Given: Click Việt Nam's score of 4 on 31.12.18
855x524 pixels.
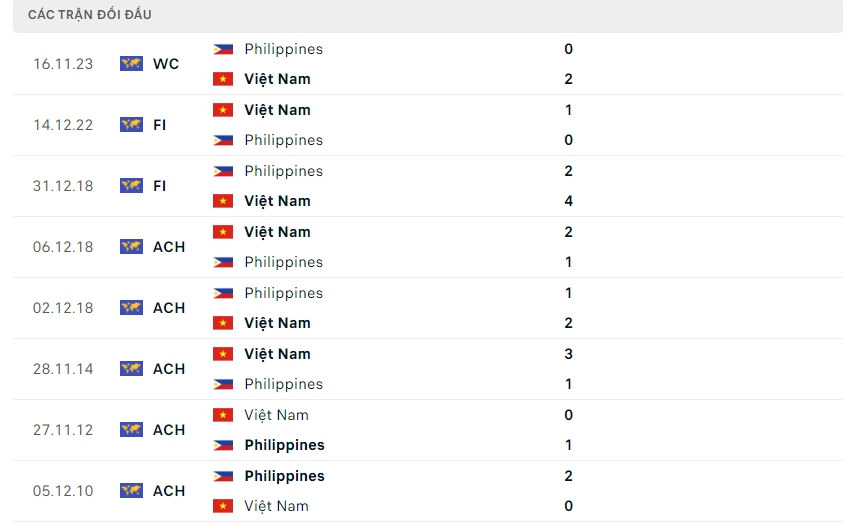Looking at the screenshot, I should click(568, 201).
